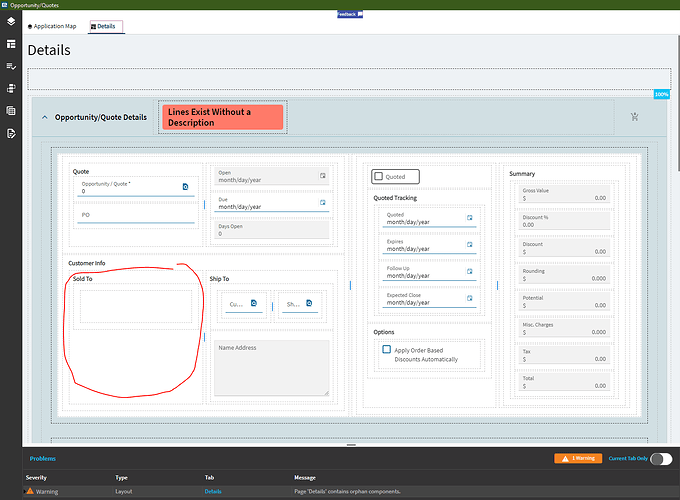
Task: Select the Details tab
Action: [106, 26]
